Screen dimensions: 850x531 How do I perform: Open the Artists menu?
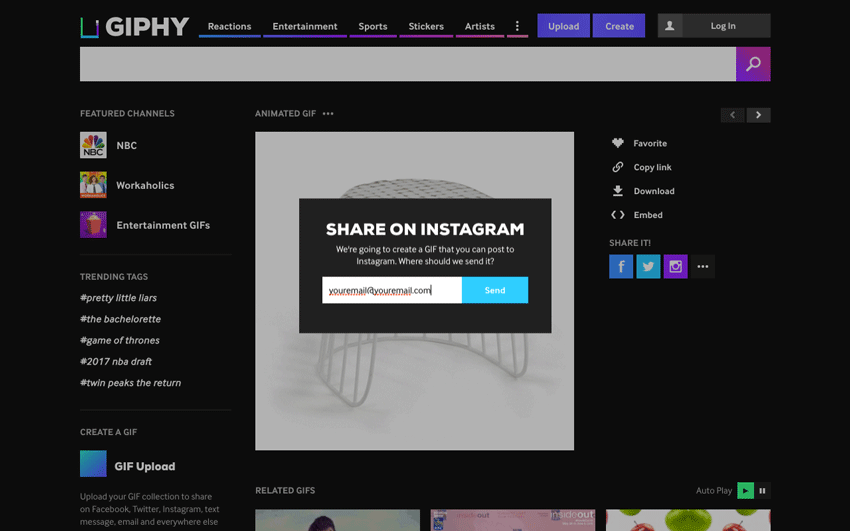pos(480,26)
